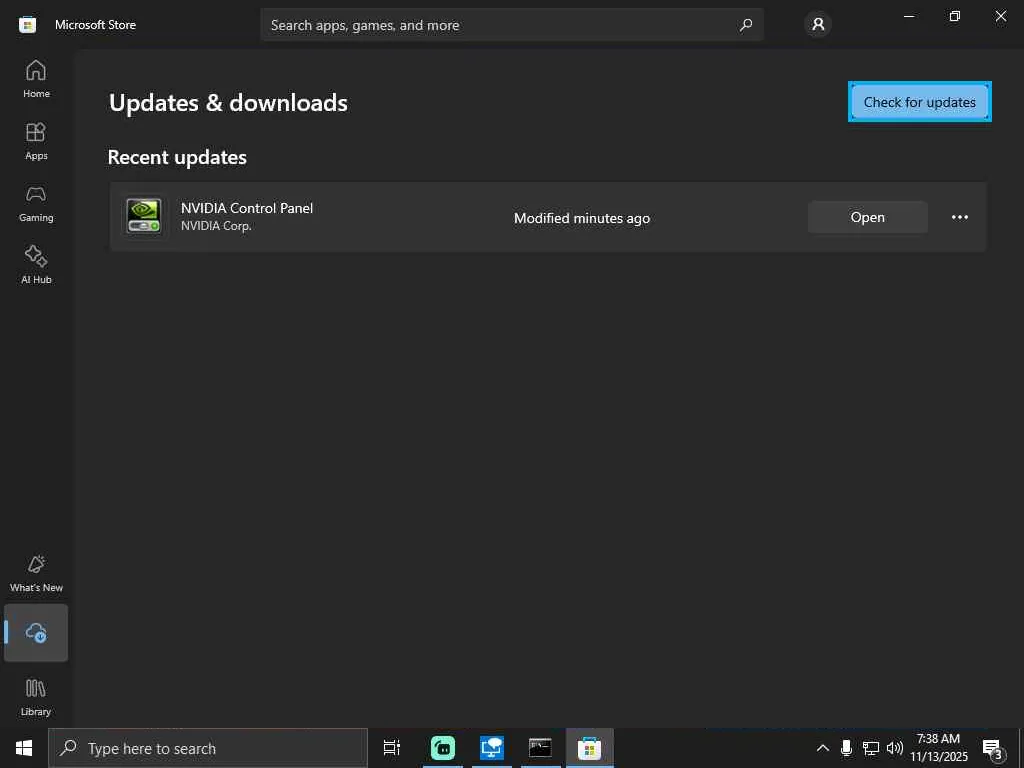1024x768 pixels.
Task: Click the NVIDIA Control Panel title text
Action: [247, 208]
